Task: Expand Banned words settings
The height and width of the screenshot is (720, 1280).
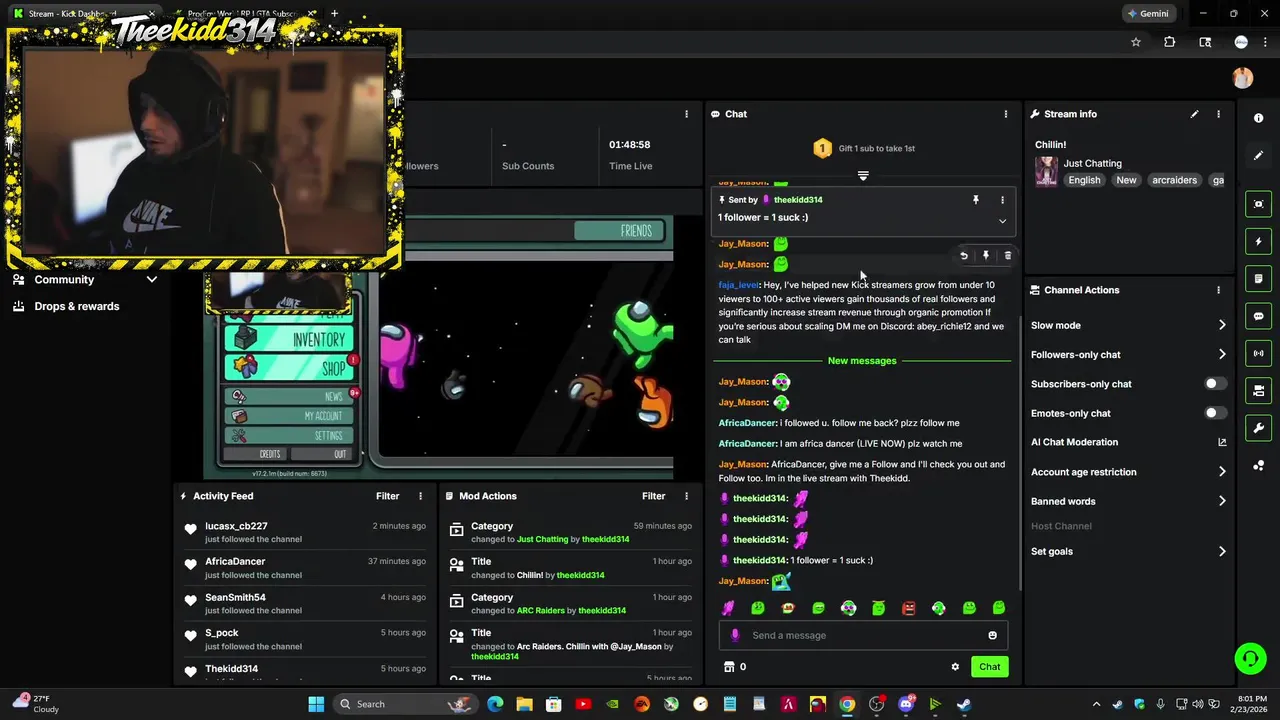Action: (1221, 501)
